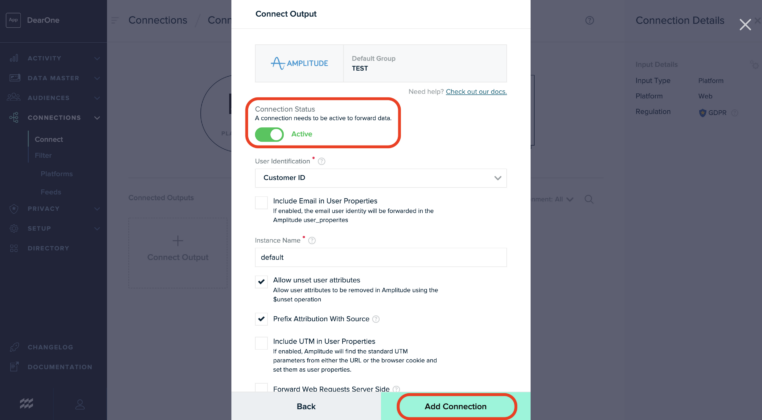The width and height of the screenshot is (762, 420).
Task: Click the Documentation icon in the sidebar
Action: [x=14, y=367]
